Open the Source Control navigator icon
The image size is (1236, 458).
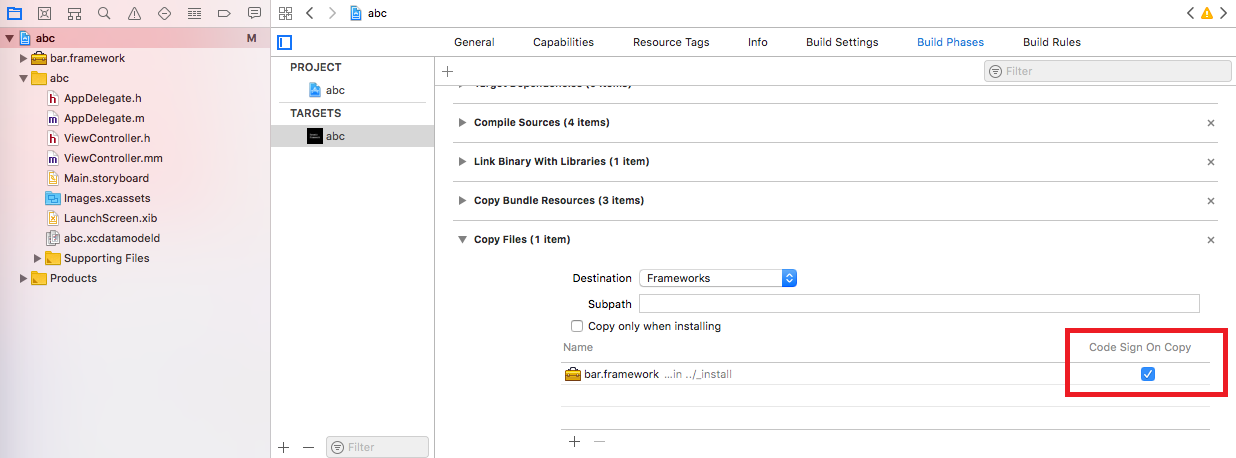pyautogui.click(x=44, y=13)
